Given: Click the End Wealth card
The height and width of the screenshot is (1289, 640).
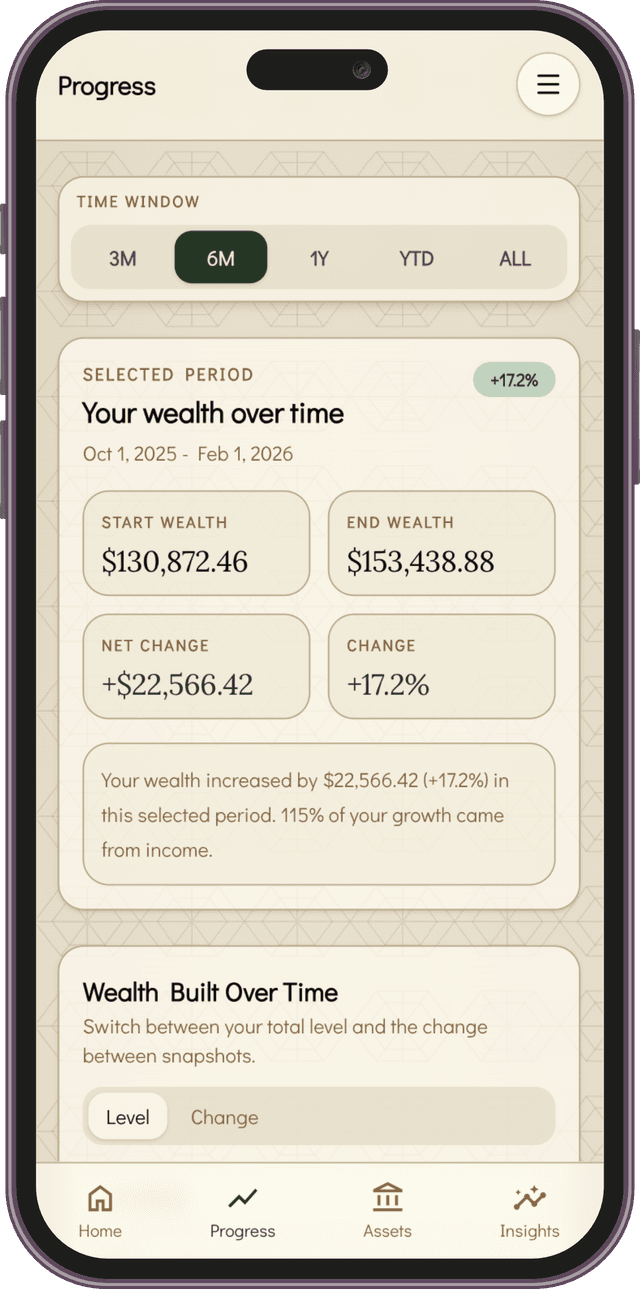Looking at the screenshot, I should pos(441,543).
